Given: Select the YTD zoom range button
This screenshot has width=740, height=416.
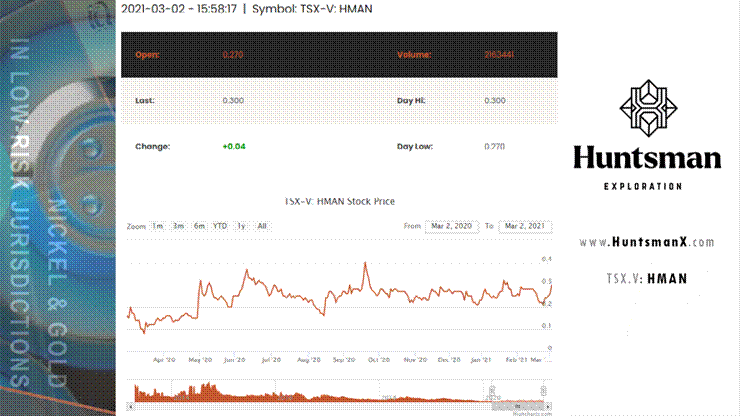Looking at the screenshot, I should [x=220, y=226].
